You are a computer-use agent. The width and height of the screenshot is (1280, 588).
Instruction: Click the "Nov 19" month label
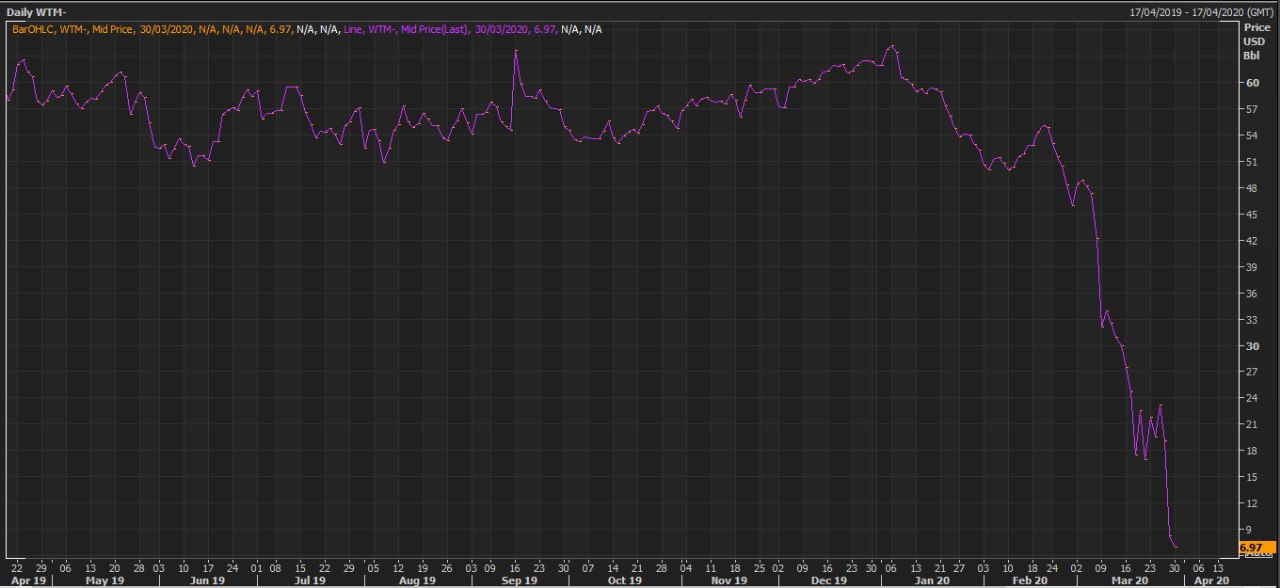[729, 580]
